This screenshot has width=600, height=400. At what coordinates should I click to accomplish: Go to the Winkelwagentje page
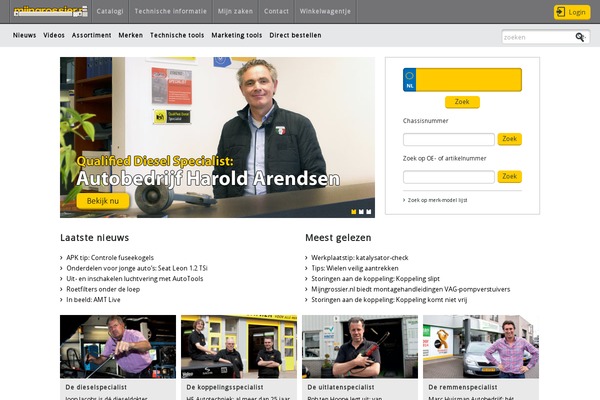pos(325,11)
